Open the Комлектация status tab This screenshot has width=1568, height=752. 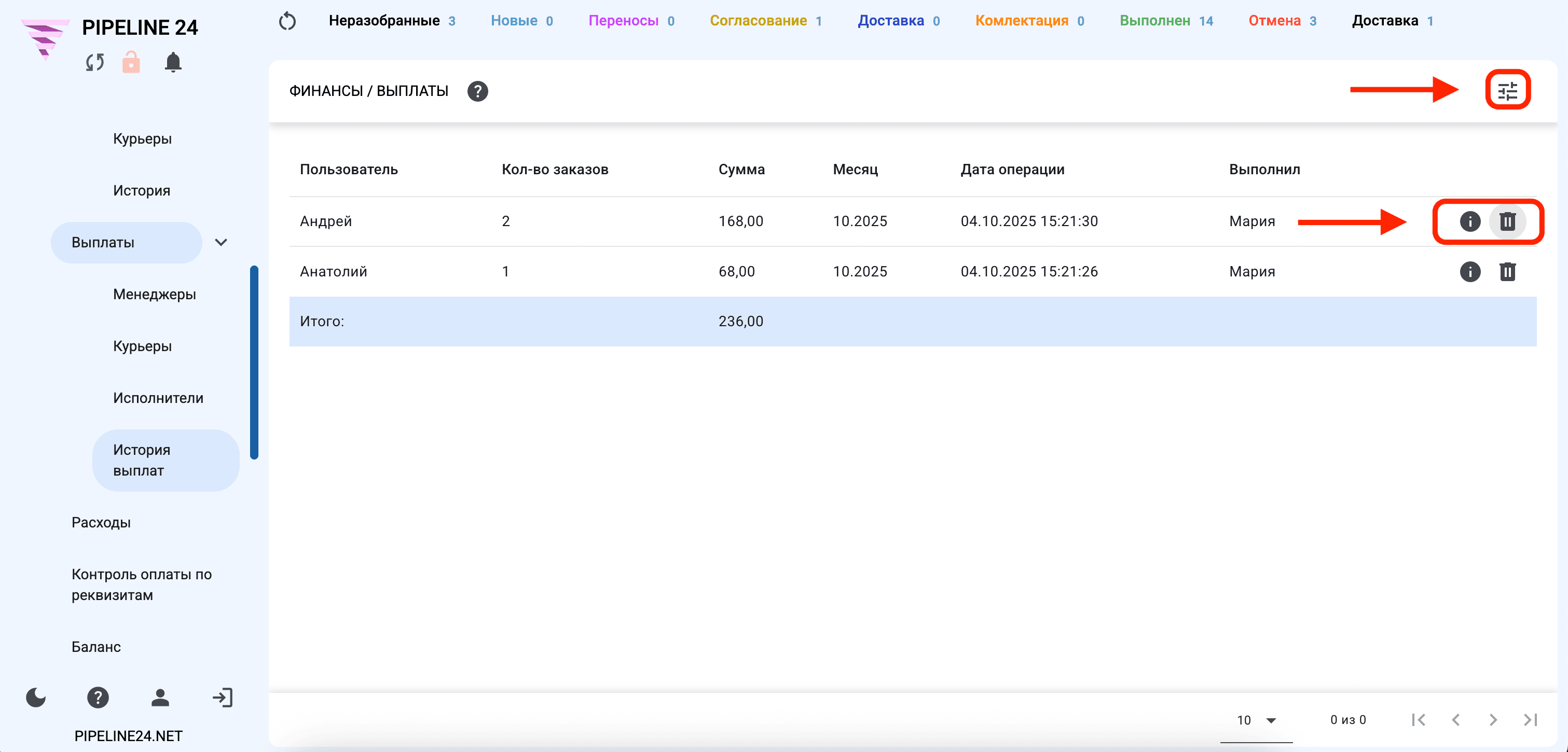pos(1029,21)
